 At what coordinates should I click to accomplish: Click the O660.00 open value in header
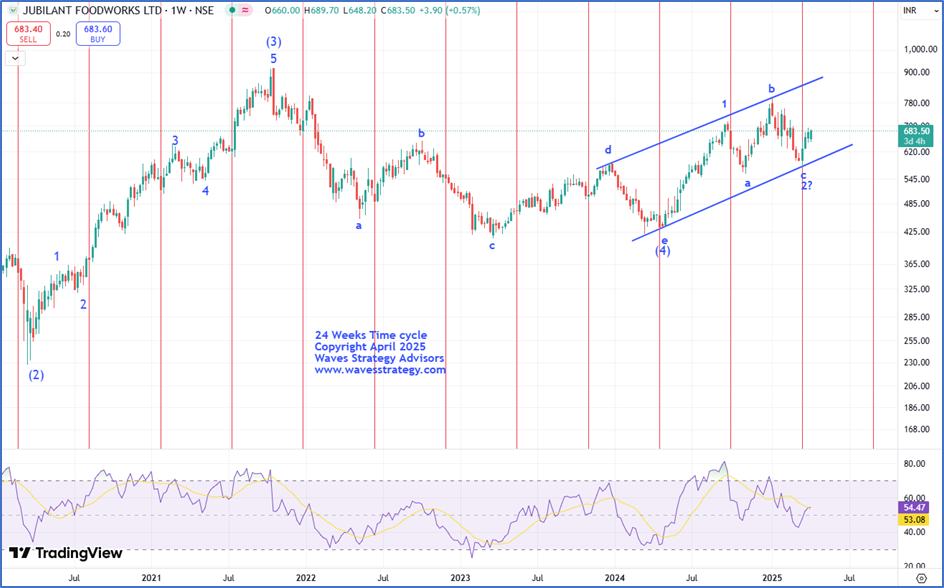point(283,10)
